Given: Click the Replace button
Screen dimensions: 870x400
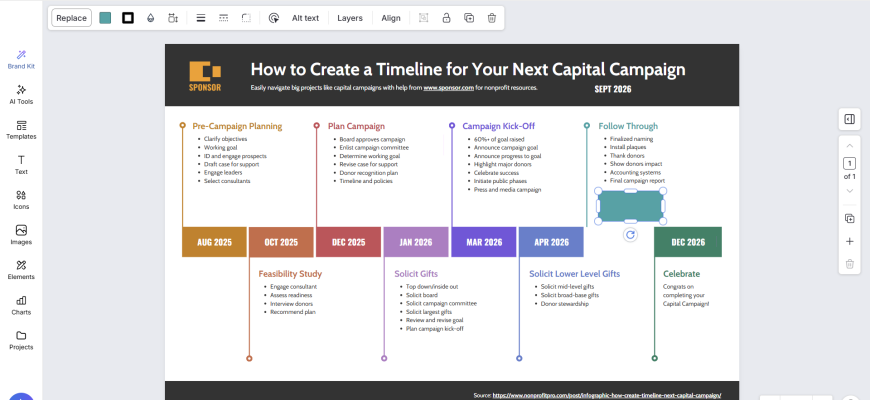Looking at the screenshot, I should point(71,18).
